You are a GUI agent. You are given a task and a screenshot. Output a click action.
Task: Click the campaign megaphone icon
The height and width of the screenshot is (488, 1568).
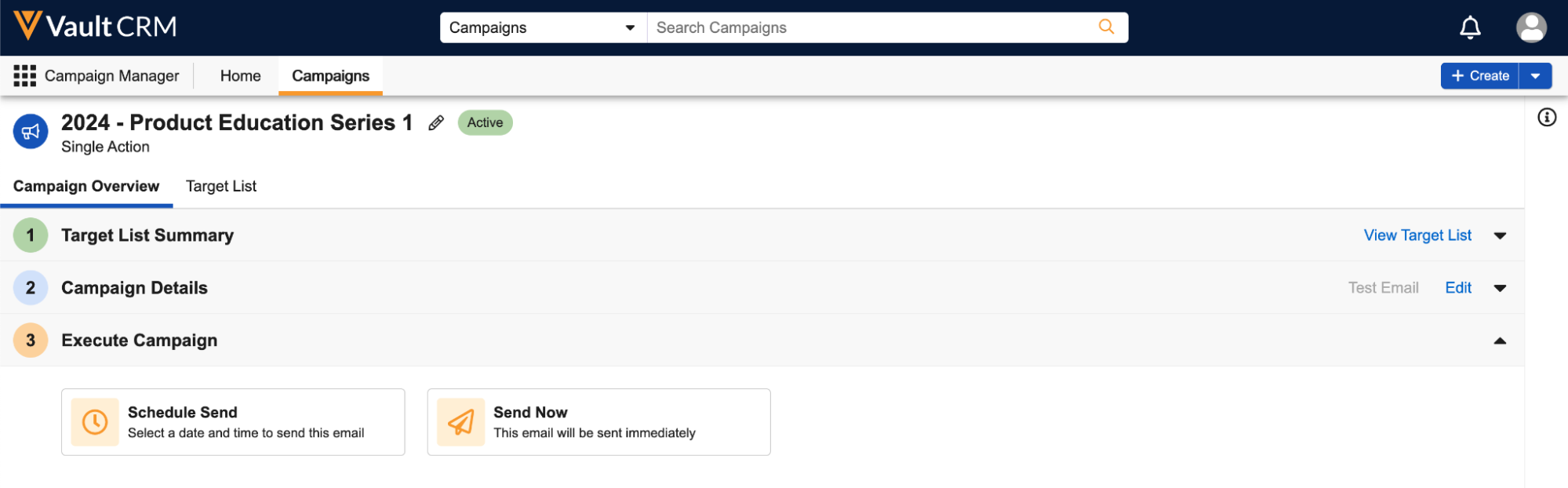tap(31, 131)
